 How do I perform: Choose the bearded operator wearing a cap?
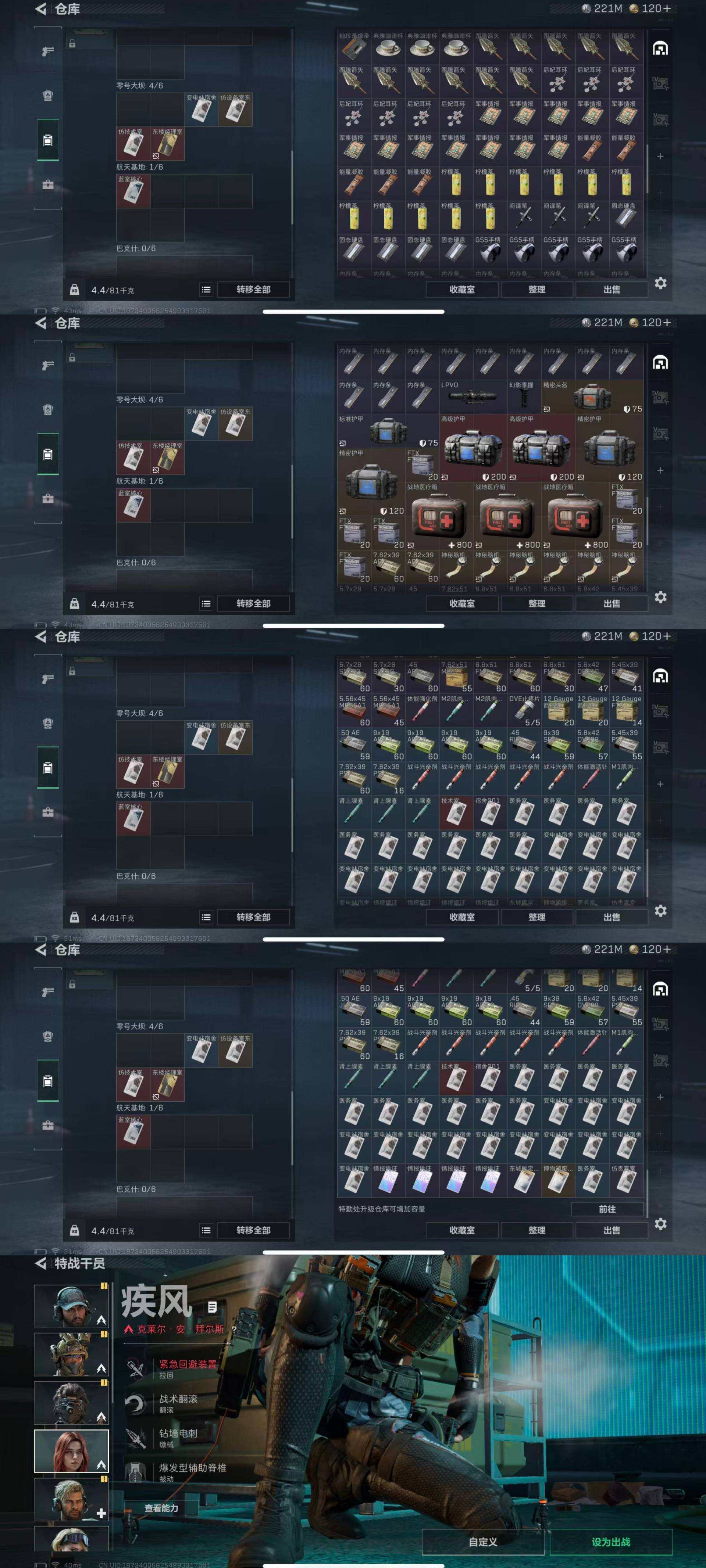(x=71, y=1306)
